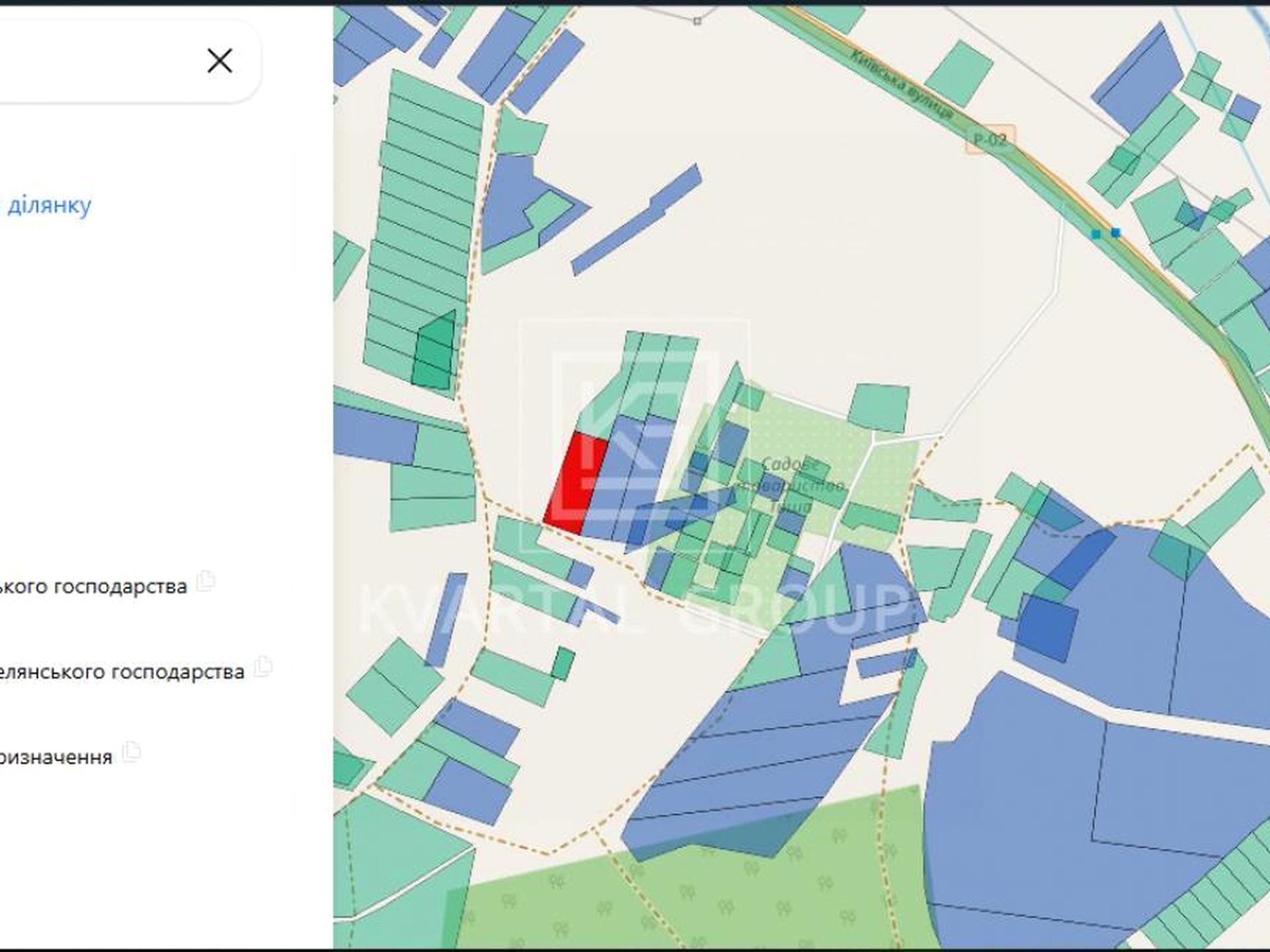Image resolution: width=1270 pixels, height=952 pixels.
Task: Select the lone green parcel north of Садове товариство
Action: 878,408
